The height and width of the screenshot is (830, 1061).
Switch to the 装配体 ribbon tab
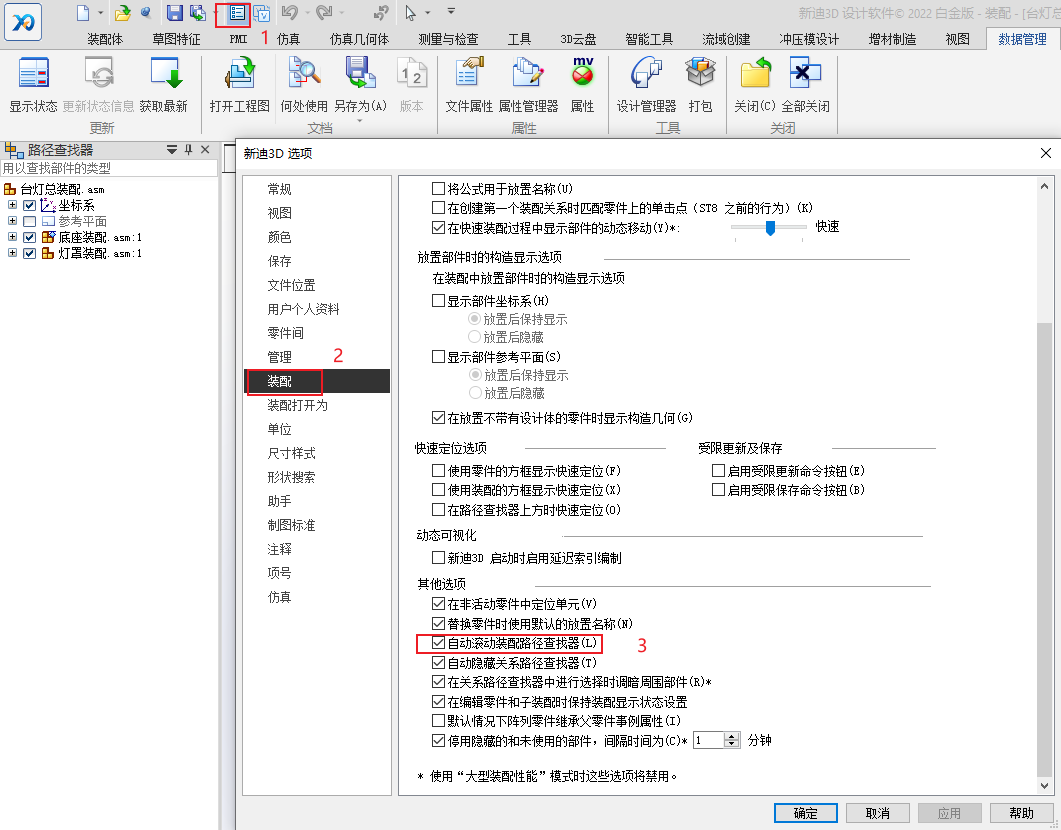click(x=105, y=39)
